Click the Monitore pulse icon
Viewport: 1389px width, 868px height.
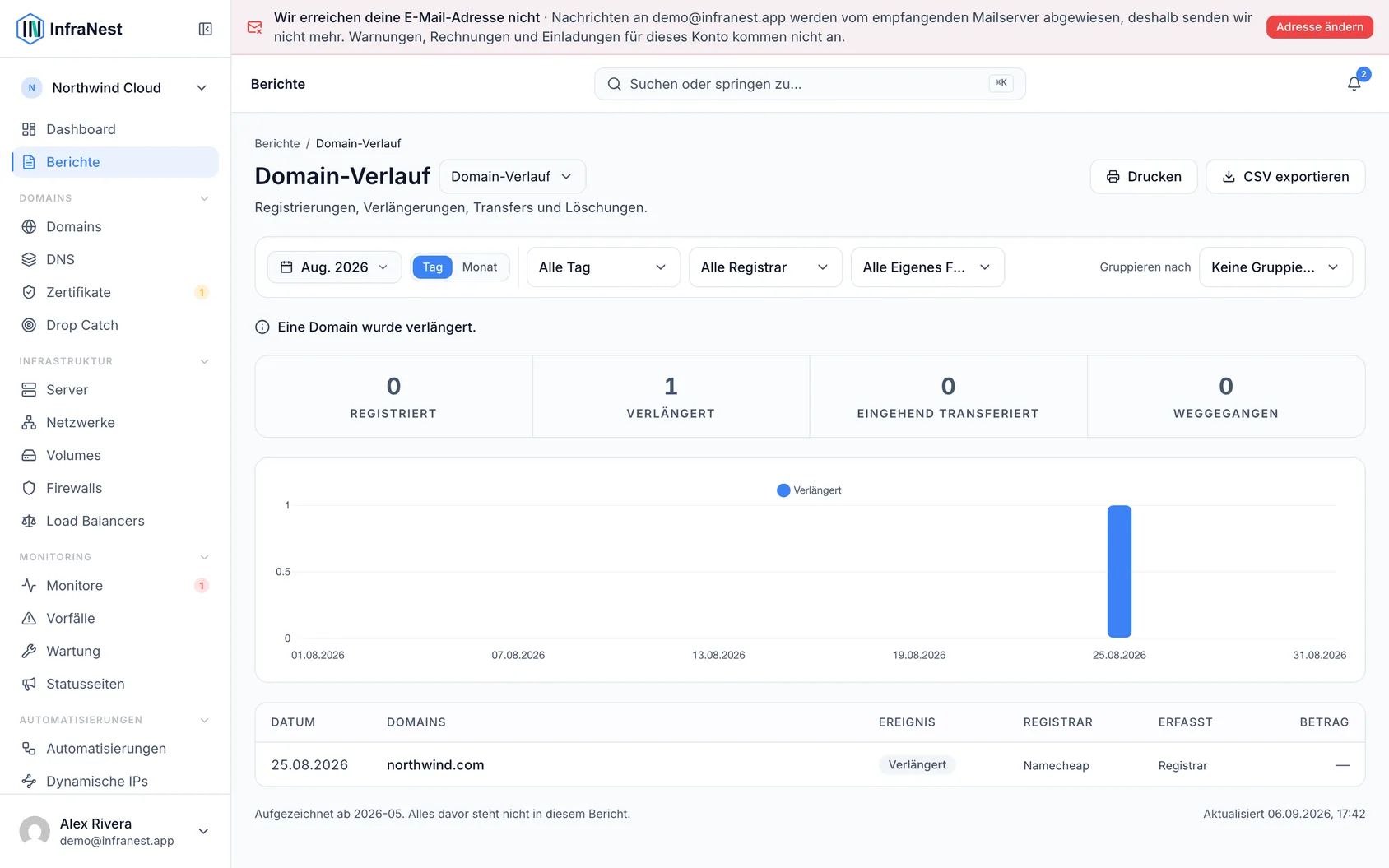(x=29, y=585)
